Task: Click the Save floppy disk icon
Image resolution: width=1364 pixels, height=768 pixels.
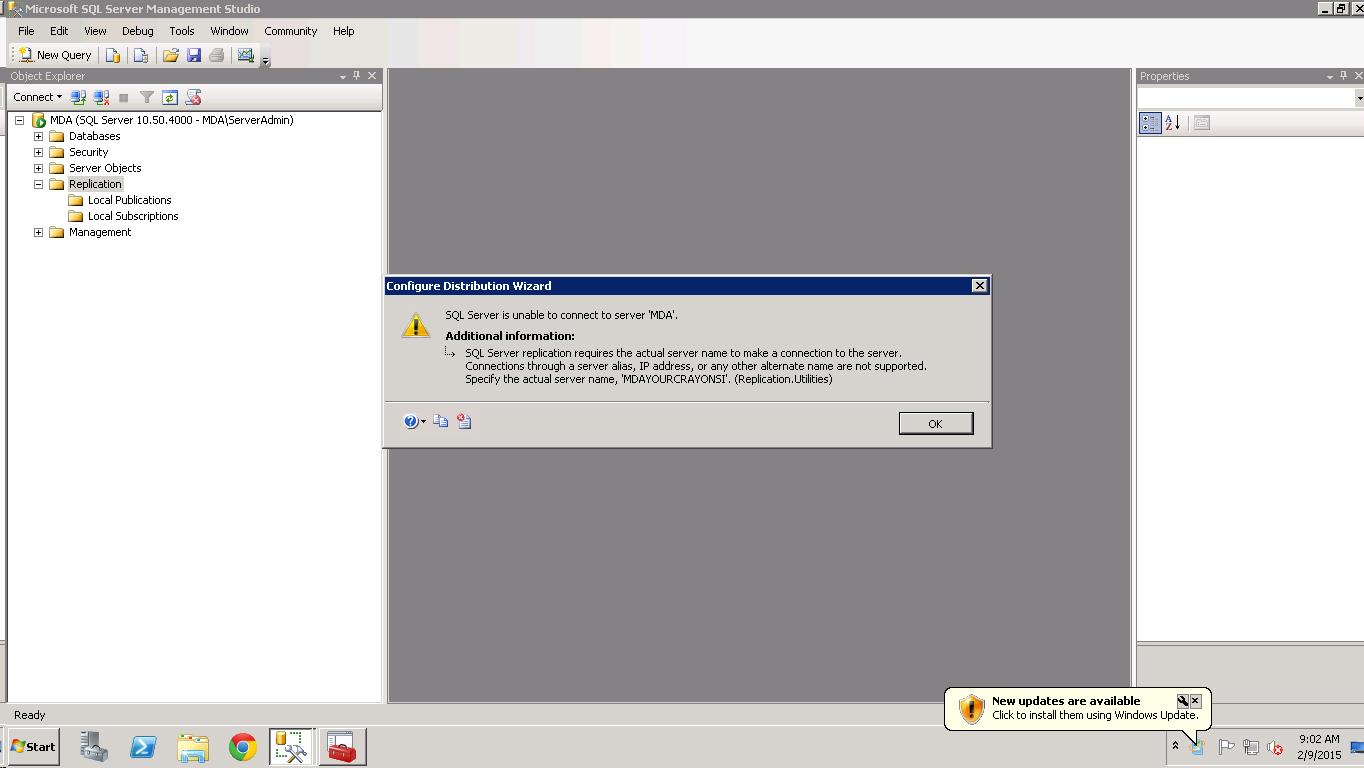Action: [x=194, y=55]
